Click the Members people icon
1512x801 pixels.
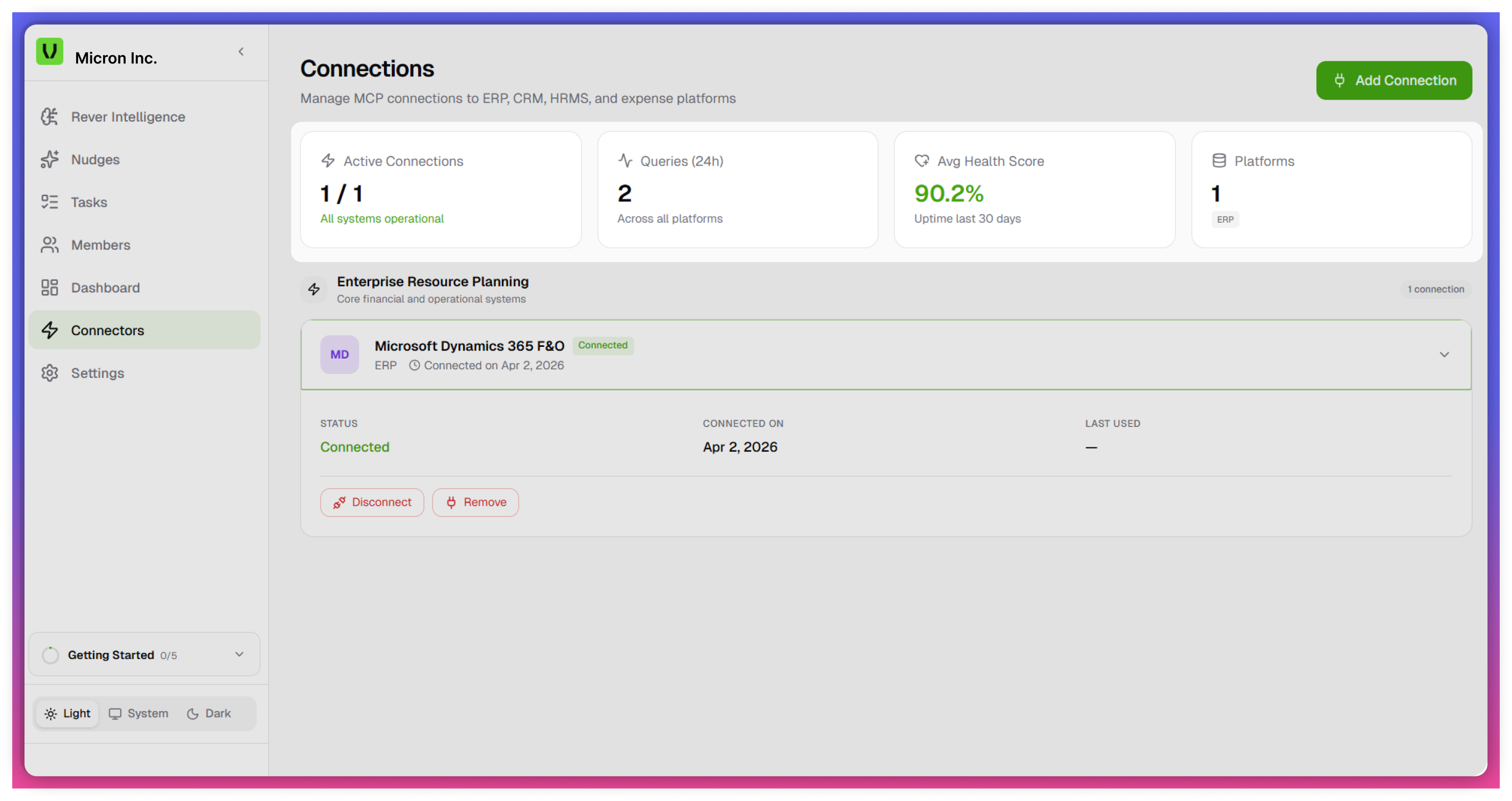click(50, 245)
